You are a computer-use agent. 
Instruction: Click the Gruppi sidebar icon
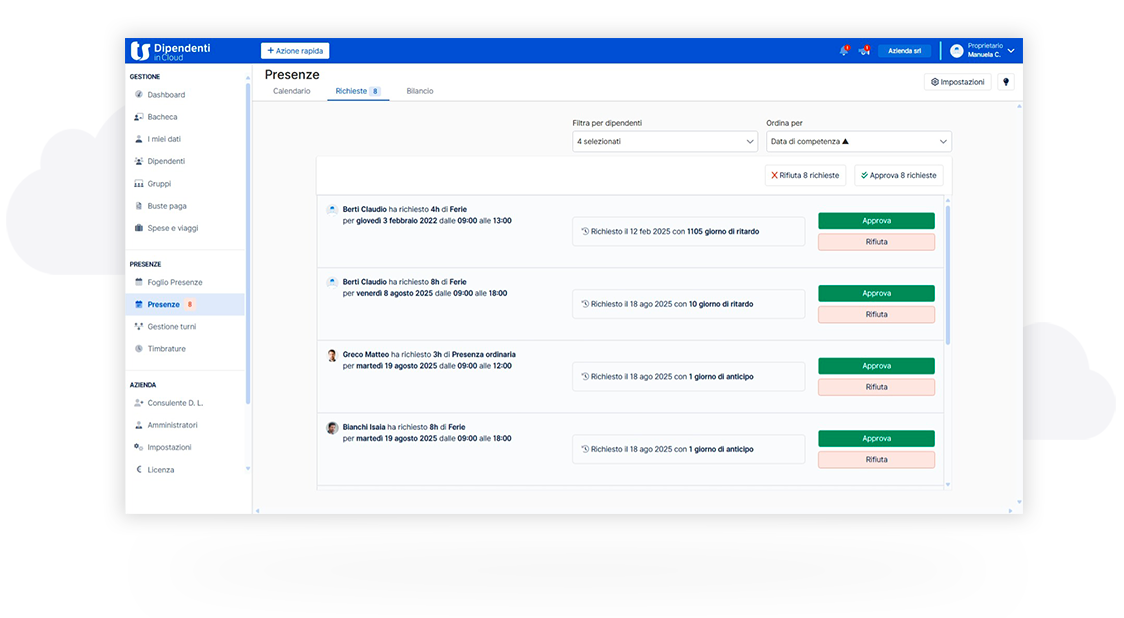point(138,184)
